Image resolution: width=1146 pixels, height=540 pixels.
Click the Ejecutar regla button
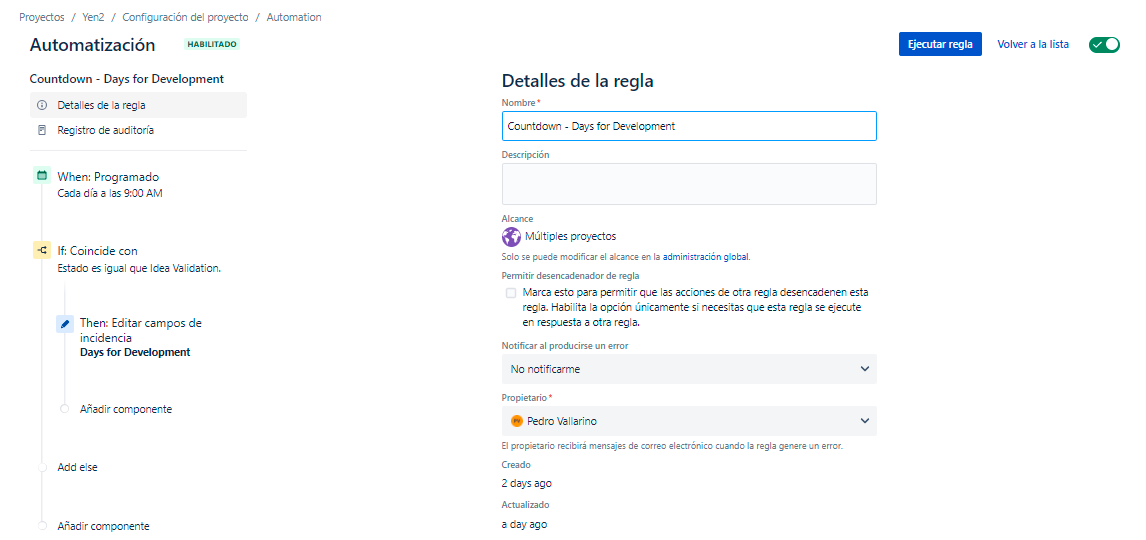940,45
